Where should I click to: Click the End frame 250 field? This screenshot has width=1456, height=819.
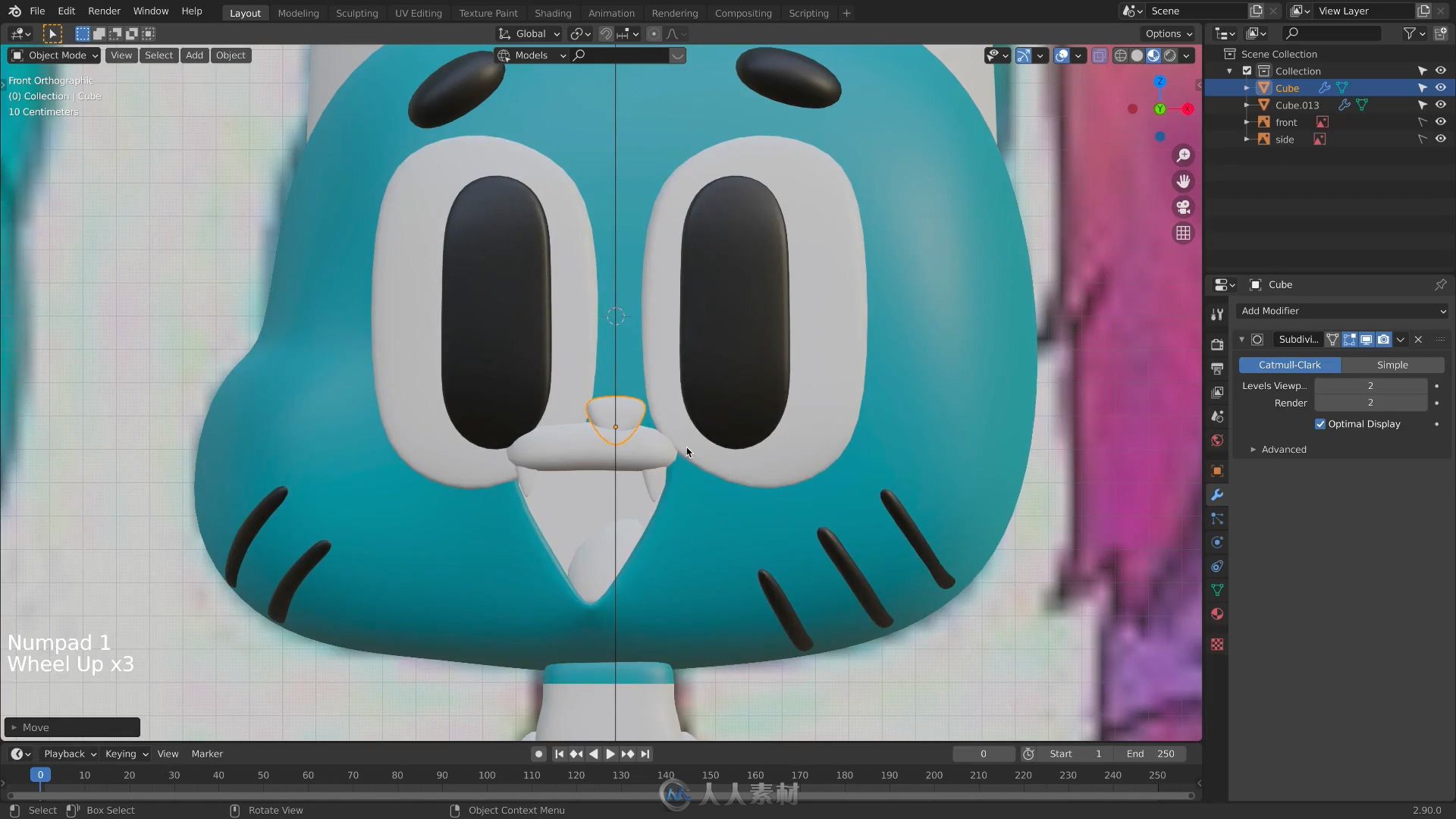tap(1151, 754)
